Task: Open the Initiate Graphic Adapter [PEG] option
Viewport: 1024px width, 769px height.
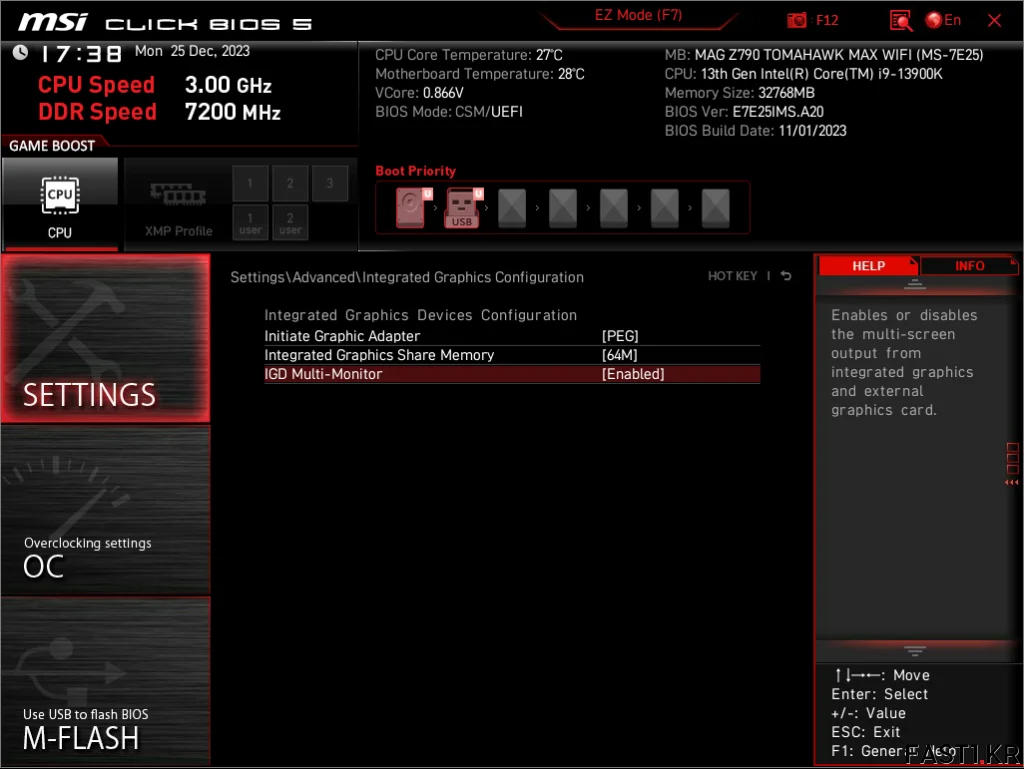Action: (x=512, y=336)
